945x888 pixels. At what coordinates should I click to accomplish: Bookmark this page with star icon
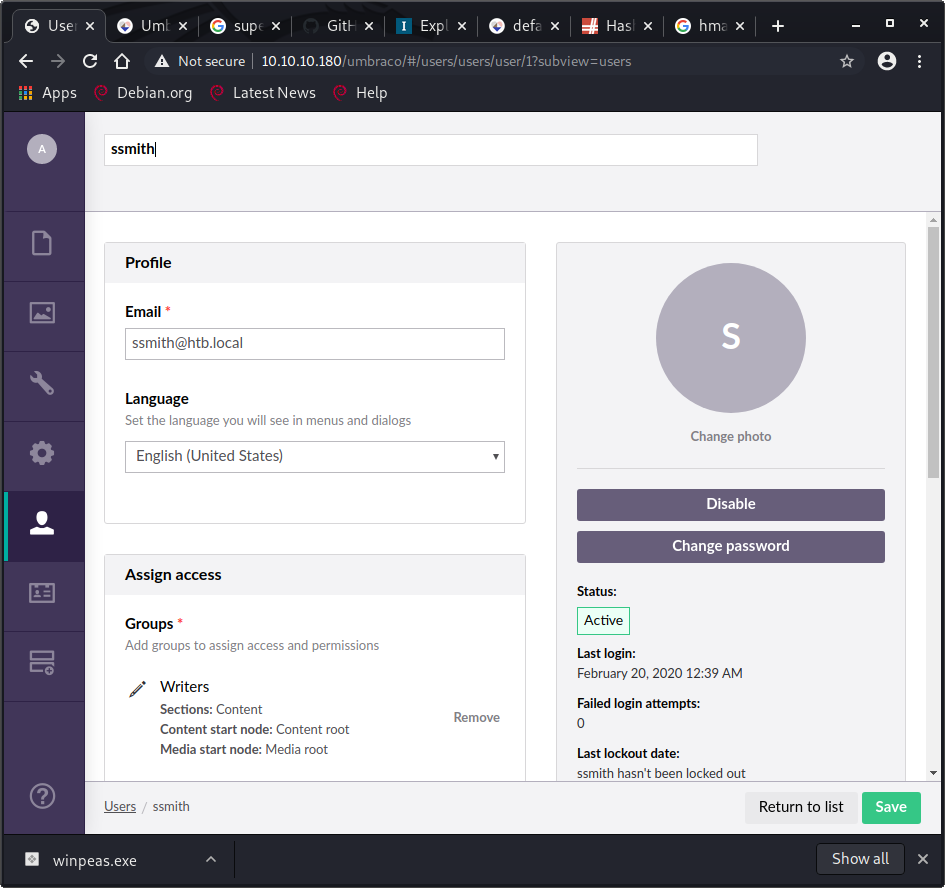pyautogui.click(x=847, y=61)
